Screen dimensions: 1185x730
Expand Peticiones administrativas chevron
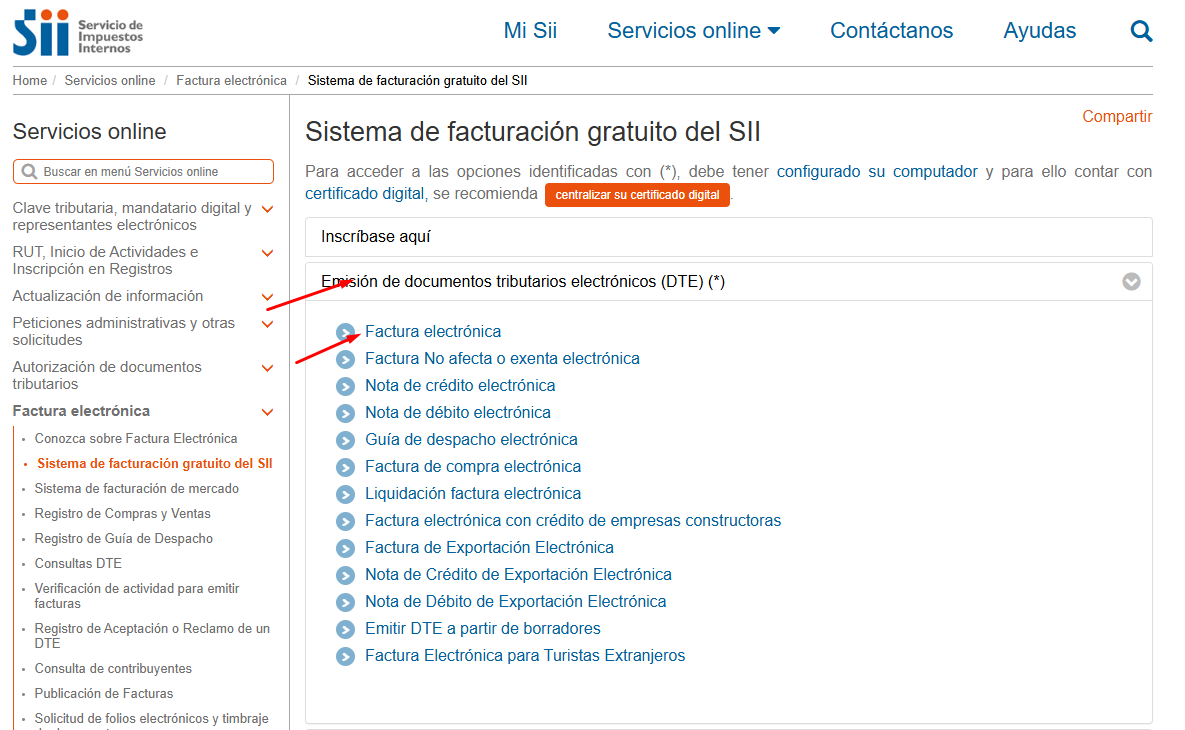[267, 324]
